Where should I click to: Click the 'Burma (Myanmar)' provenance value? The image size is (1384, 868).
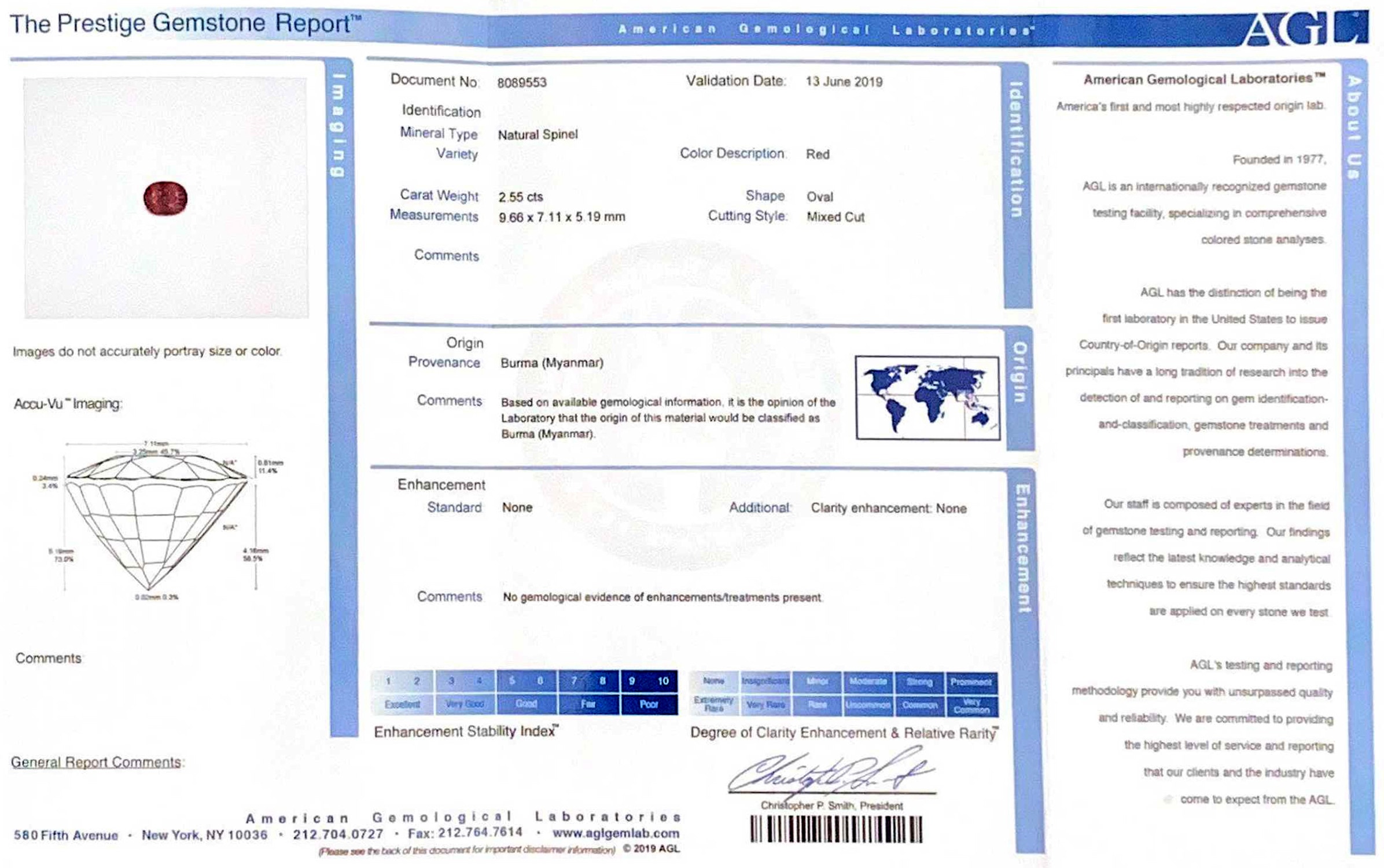click(551, 363)
